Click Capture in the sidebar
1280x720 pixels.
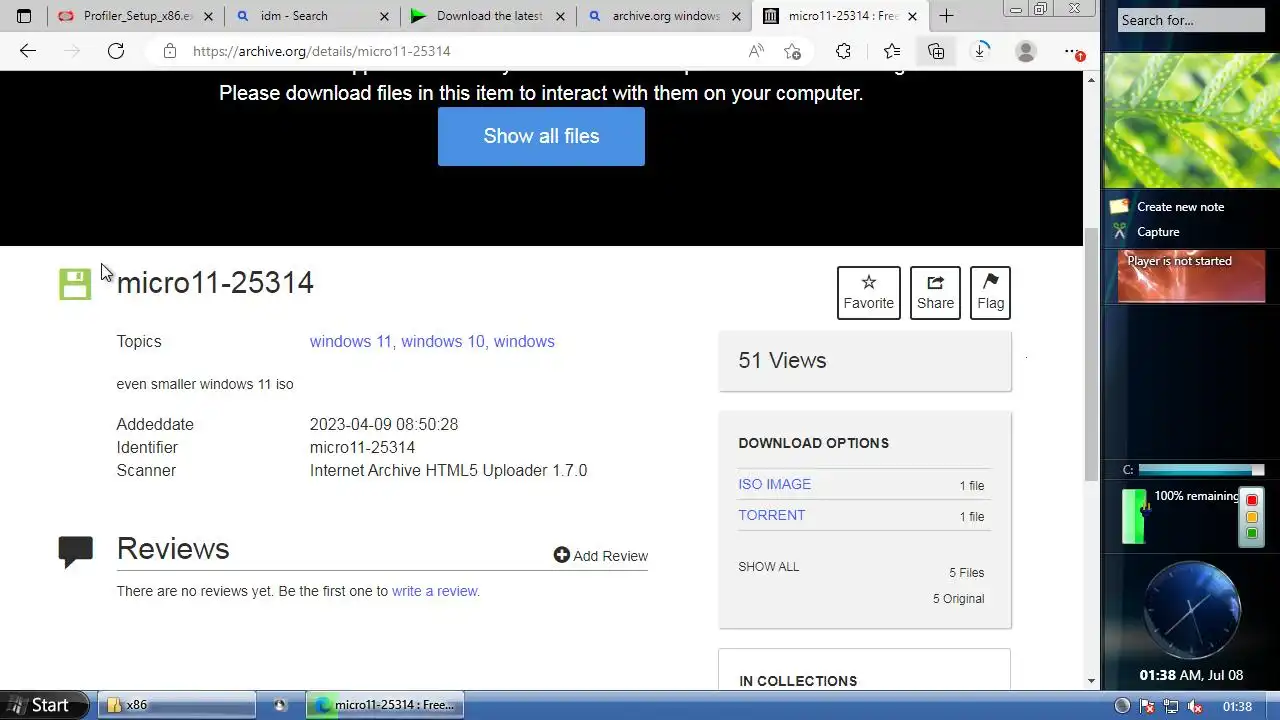1158,232
